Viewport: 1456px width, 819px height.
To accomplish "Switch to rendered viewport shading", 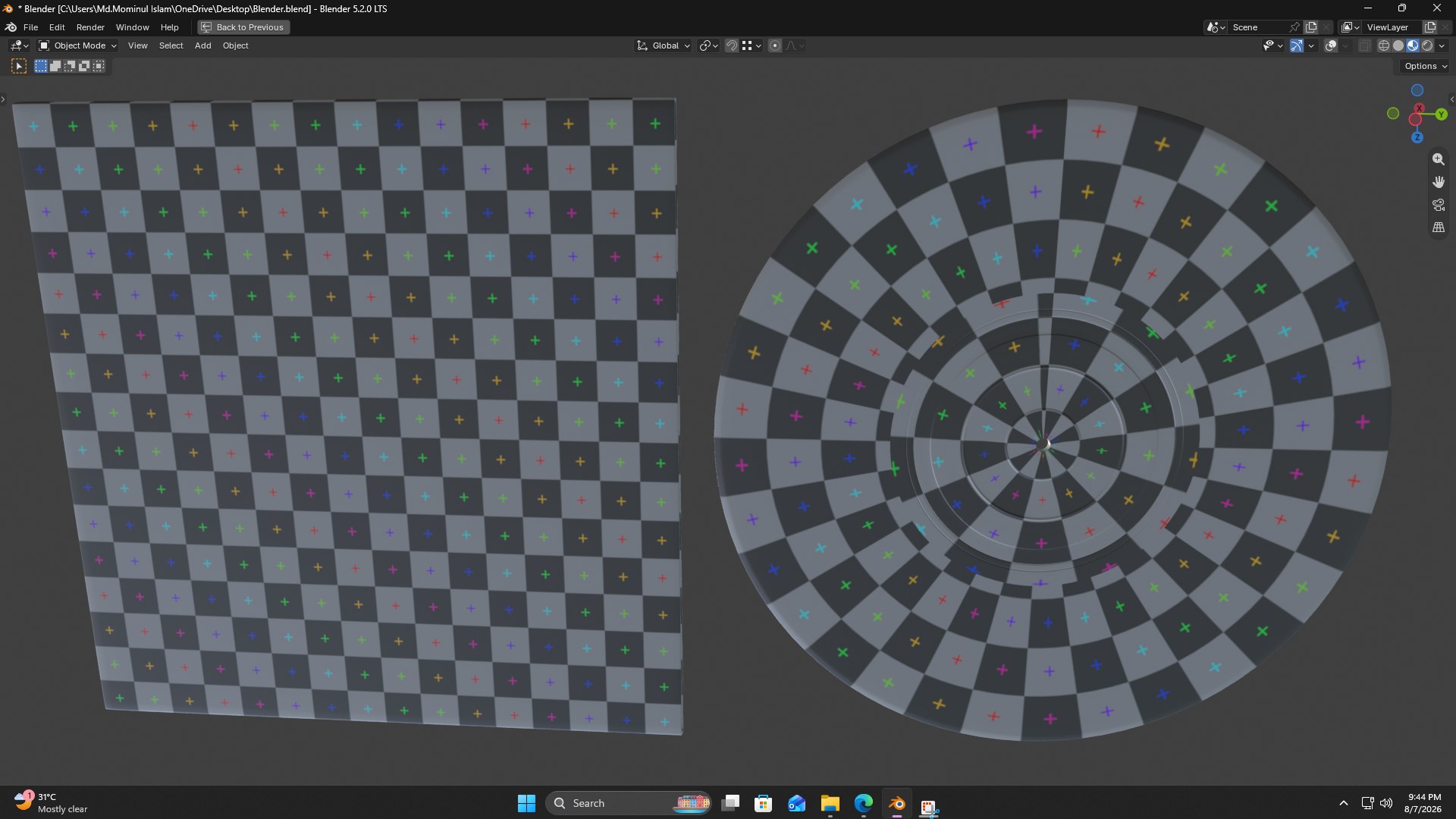I will pyautogui.click(x=1427, y=46).
